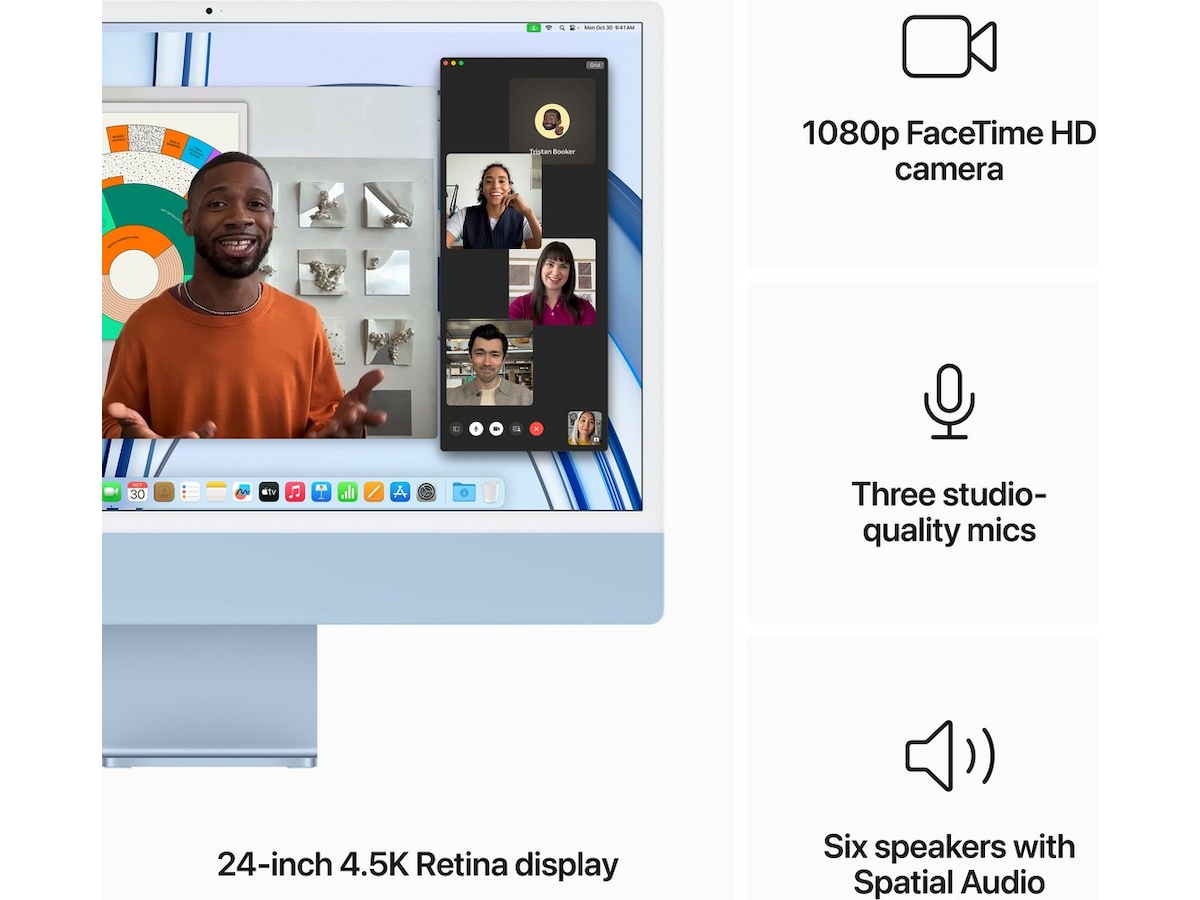Screen dimensions: 1200x900
Task: Mute the microphone in FaceTime call
Action: pyautogui.click(x=476, y=428)
